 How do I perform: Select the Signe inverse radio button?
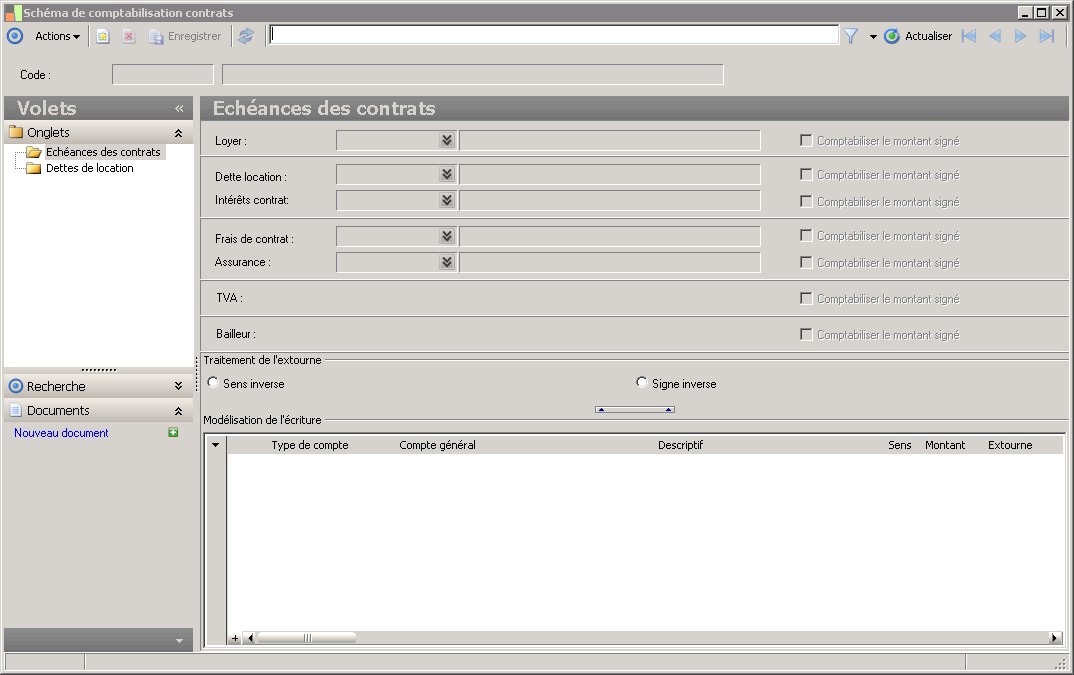pos(642,382)
